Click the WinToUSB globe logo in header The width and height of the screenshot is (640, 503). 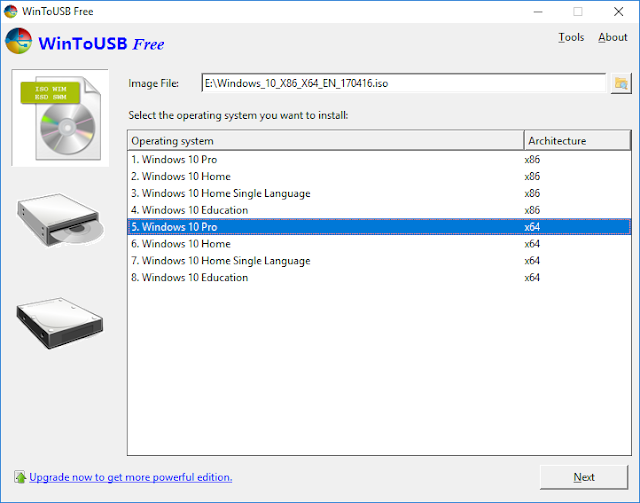[18, 41]
